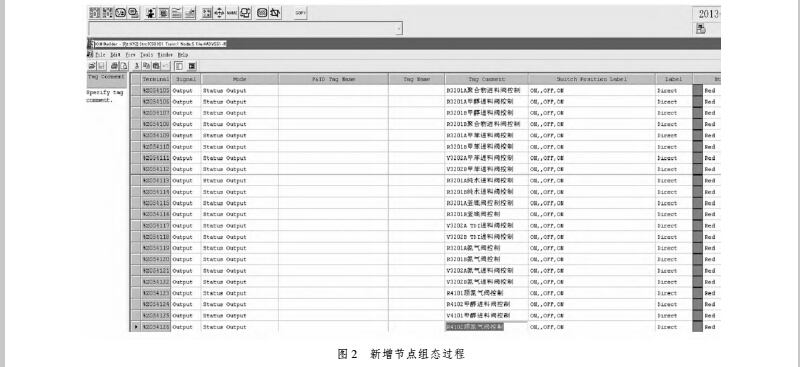
Task: Open the View menu
Action: pyautogui.click(x=131, y=55)
